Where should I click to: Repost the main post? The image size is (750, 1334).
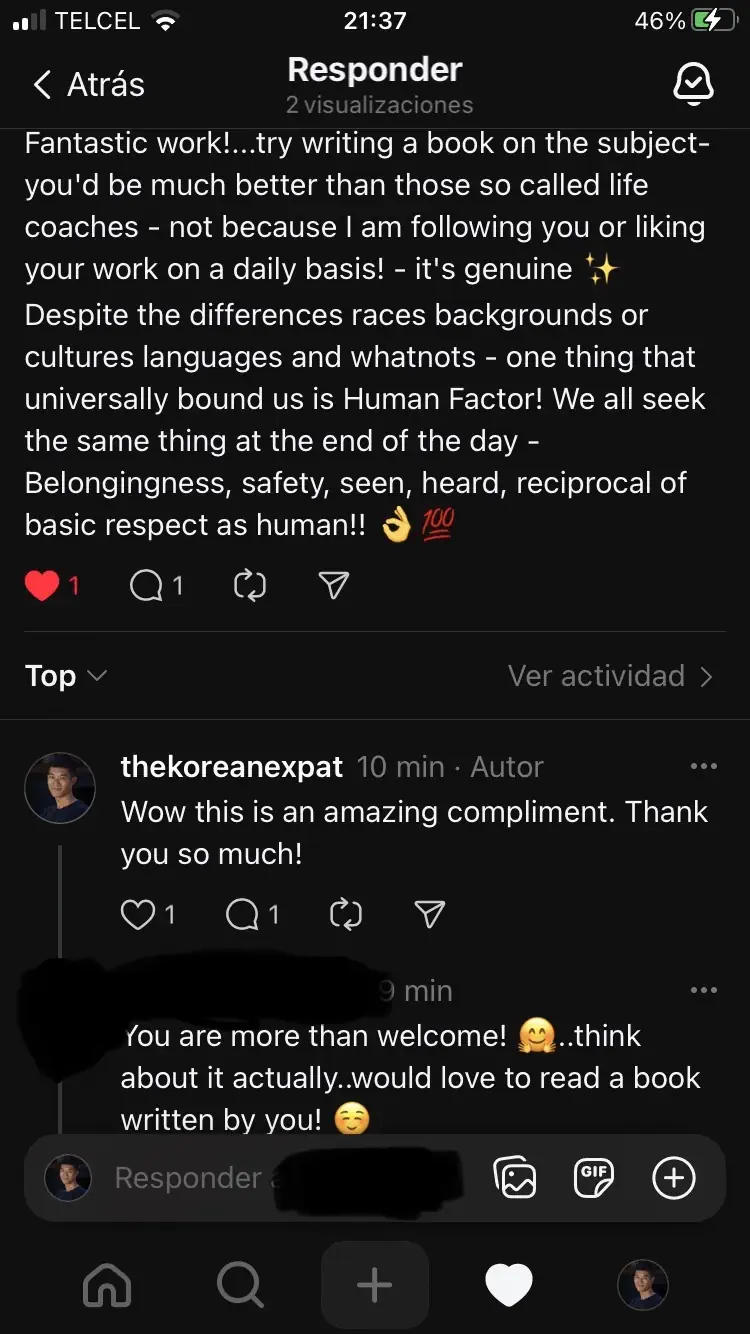coord(249,585)
